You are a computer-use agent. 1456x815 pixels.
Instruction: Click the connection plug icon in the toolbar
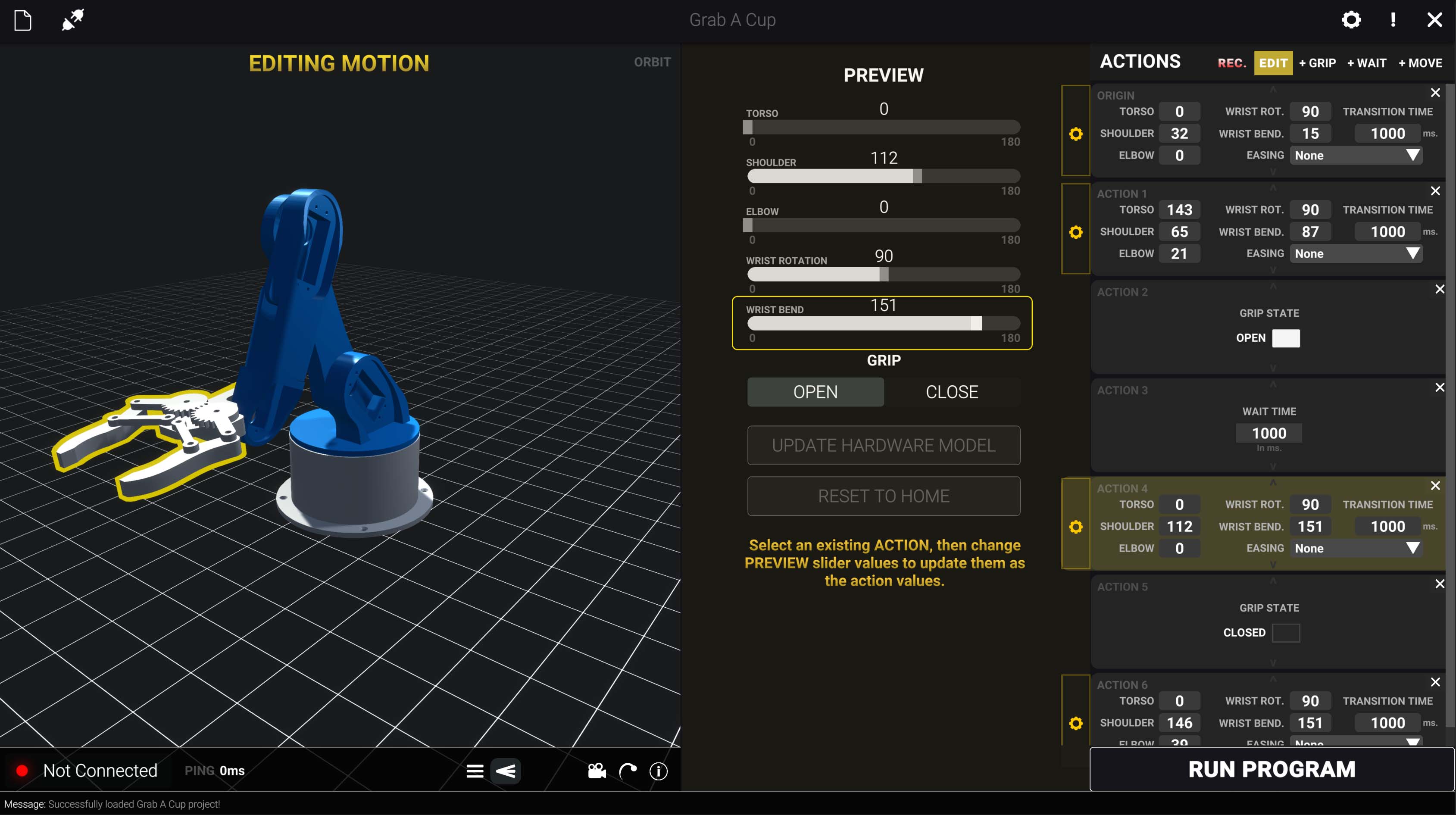[73, 20]
